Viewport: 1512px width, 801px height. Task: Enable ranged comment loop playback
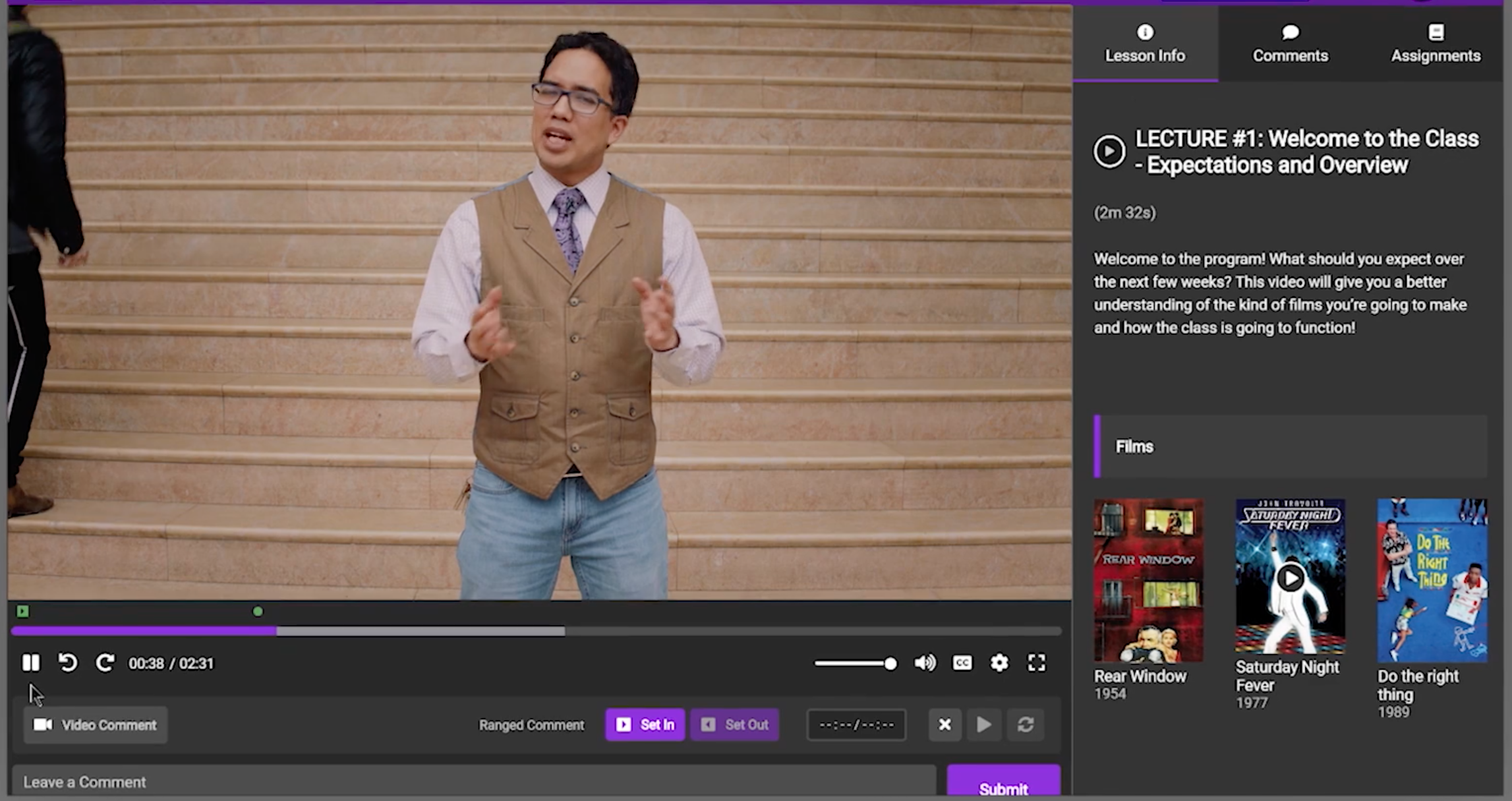coord(1025,724)
